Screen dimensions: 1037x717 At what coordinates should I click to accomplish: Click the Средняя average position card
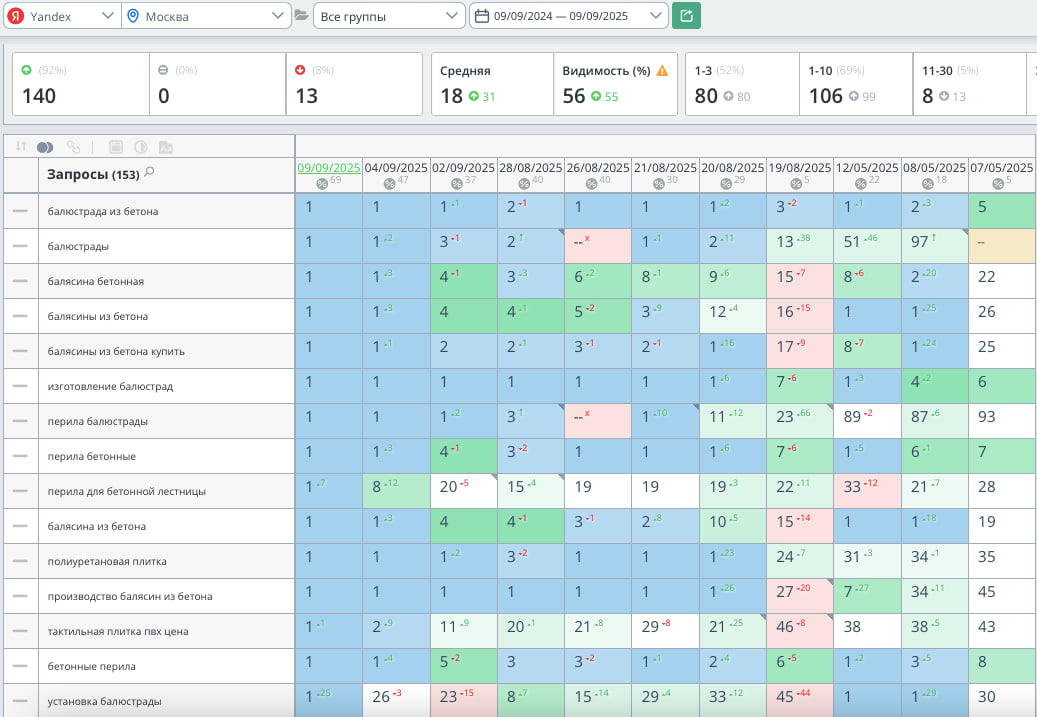[x=492, y=84]
